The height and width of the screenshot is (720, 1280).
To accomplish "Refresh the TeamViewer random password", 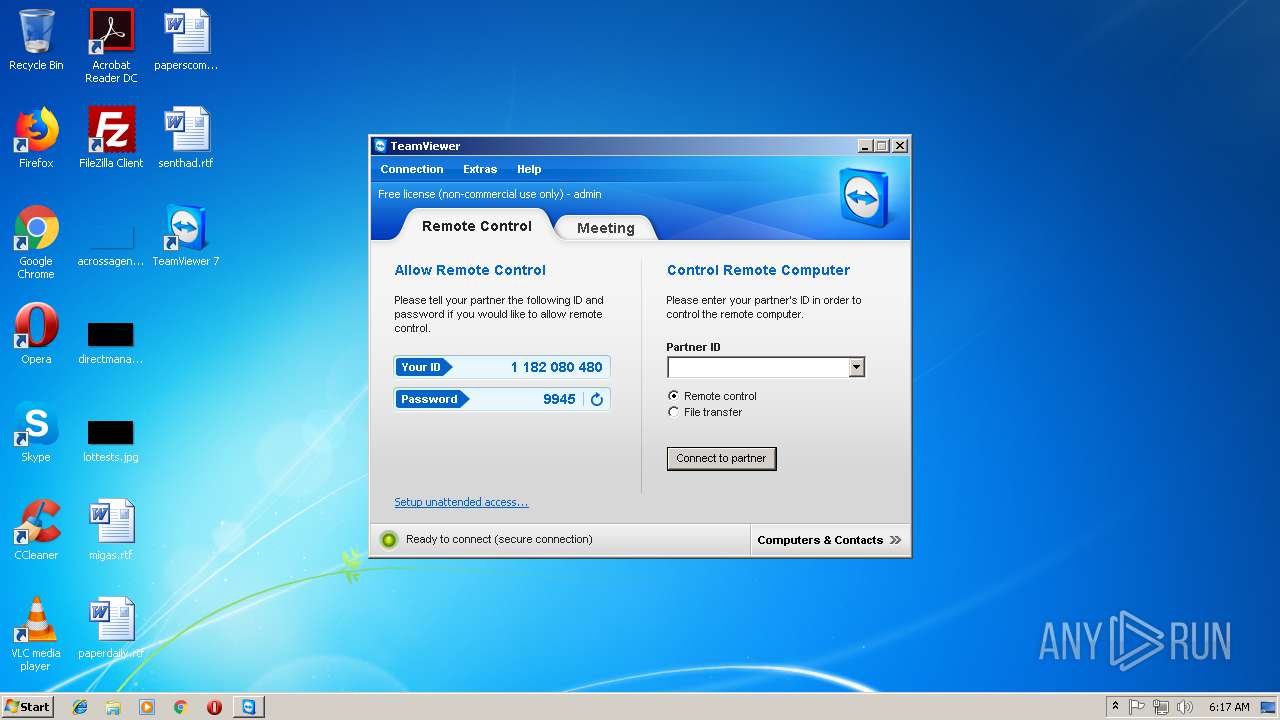I will click(597, 399).
